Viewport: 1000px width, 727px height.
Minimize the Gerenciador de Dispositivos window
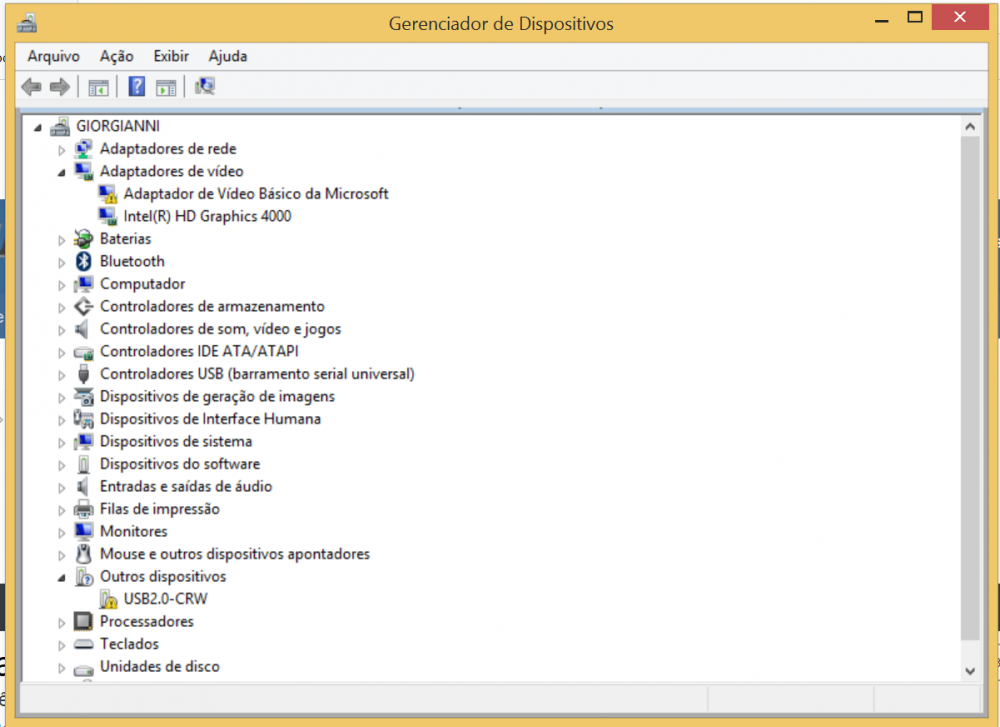(x=882, y=18)
